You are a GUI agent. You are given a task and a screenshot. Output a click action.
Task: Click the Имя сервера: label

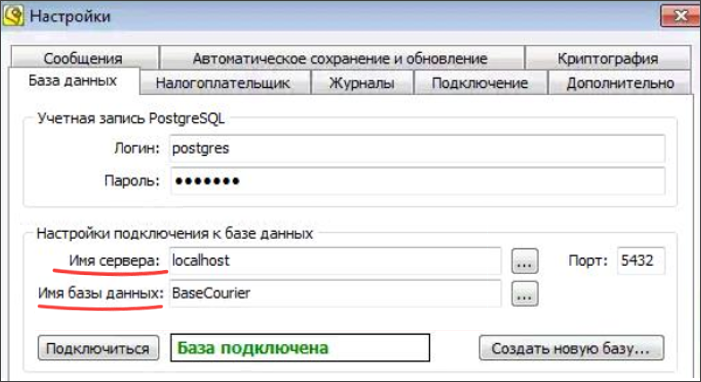point(114,261)
